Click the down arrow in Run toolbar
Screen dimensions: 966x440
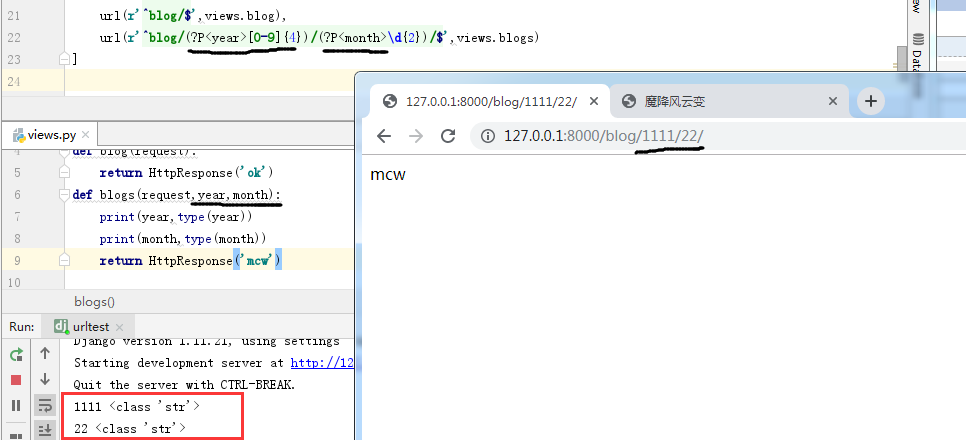pyautogui.click(x=44, y=379)
